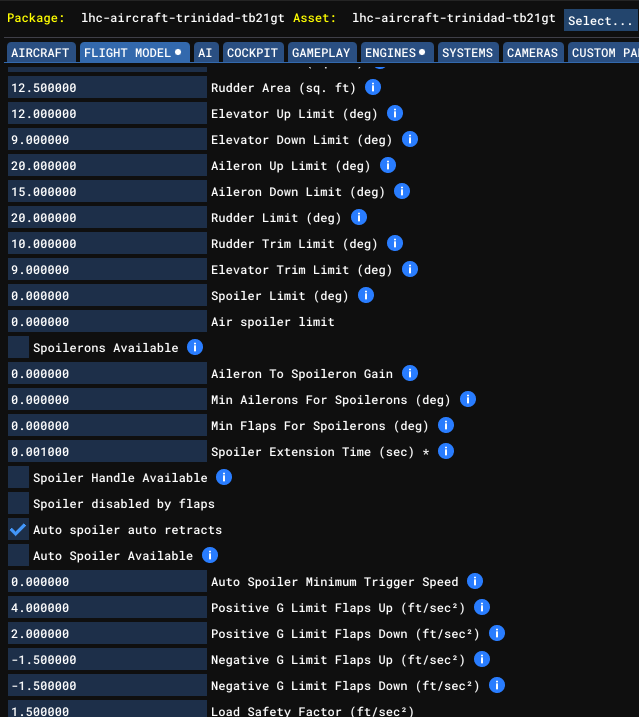Edit the Elevator Down Limit field

tap(107, 139)
